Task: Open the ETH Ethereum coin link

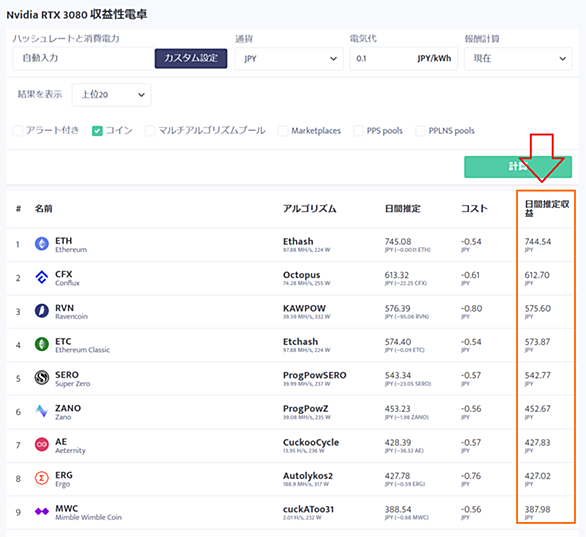Action: point(71,244)
